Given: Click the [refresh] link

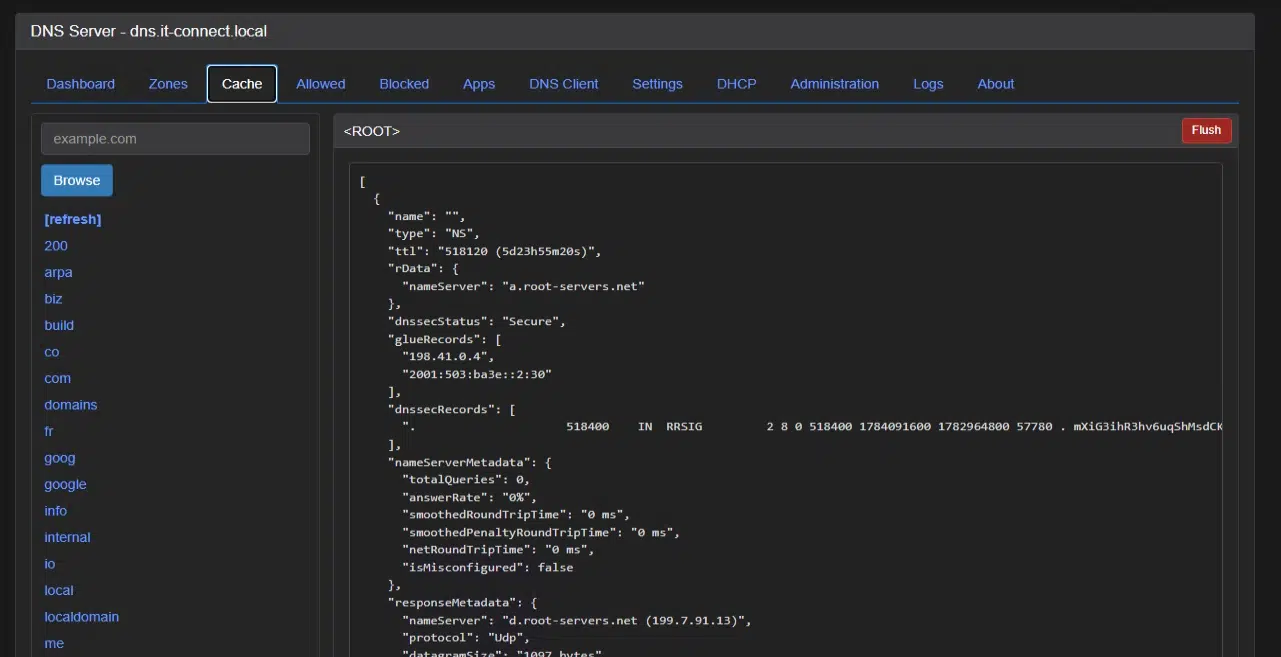Looking at the screenshot, I should [x=73, y=219].
